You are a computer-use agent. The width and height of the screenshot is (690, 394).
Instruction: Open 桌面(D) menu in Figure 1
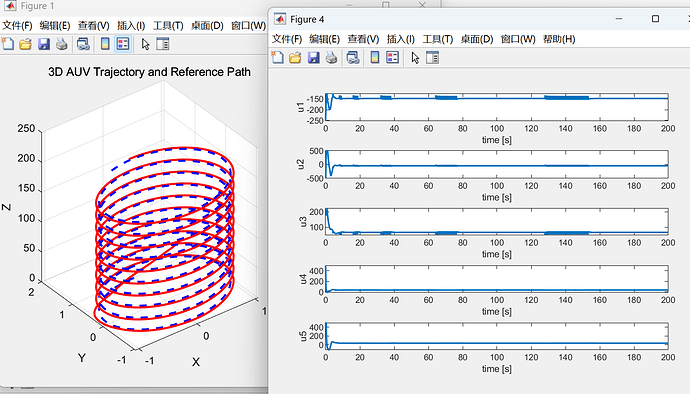click(x=207, y=26)
